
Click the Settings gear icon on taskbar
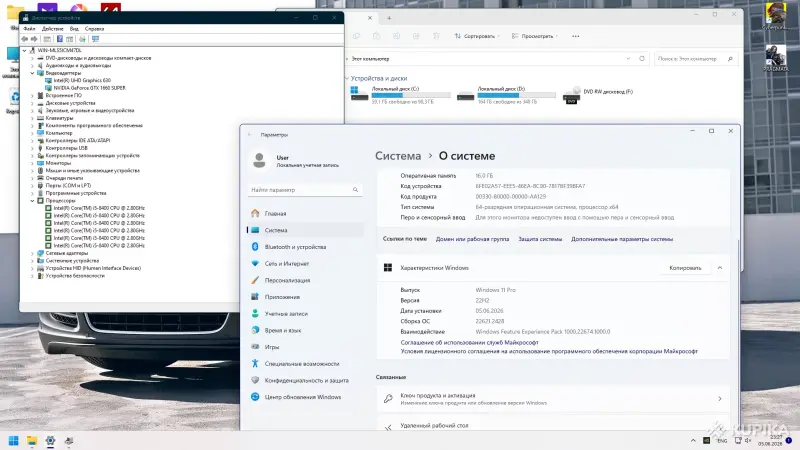[51, 441]
